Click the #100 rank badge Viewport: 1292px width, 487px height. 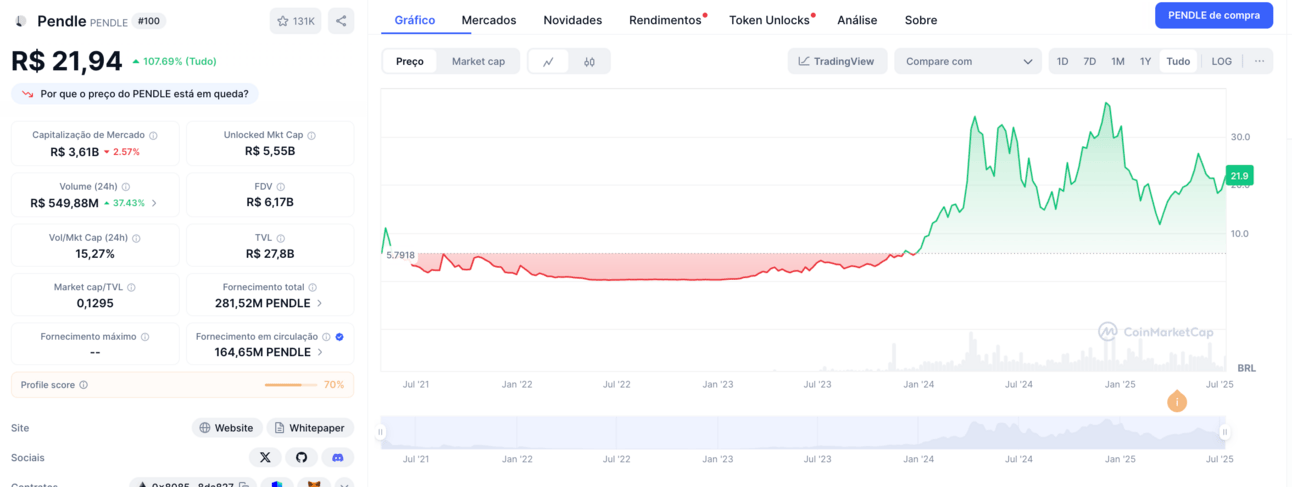click(150, 21)
